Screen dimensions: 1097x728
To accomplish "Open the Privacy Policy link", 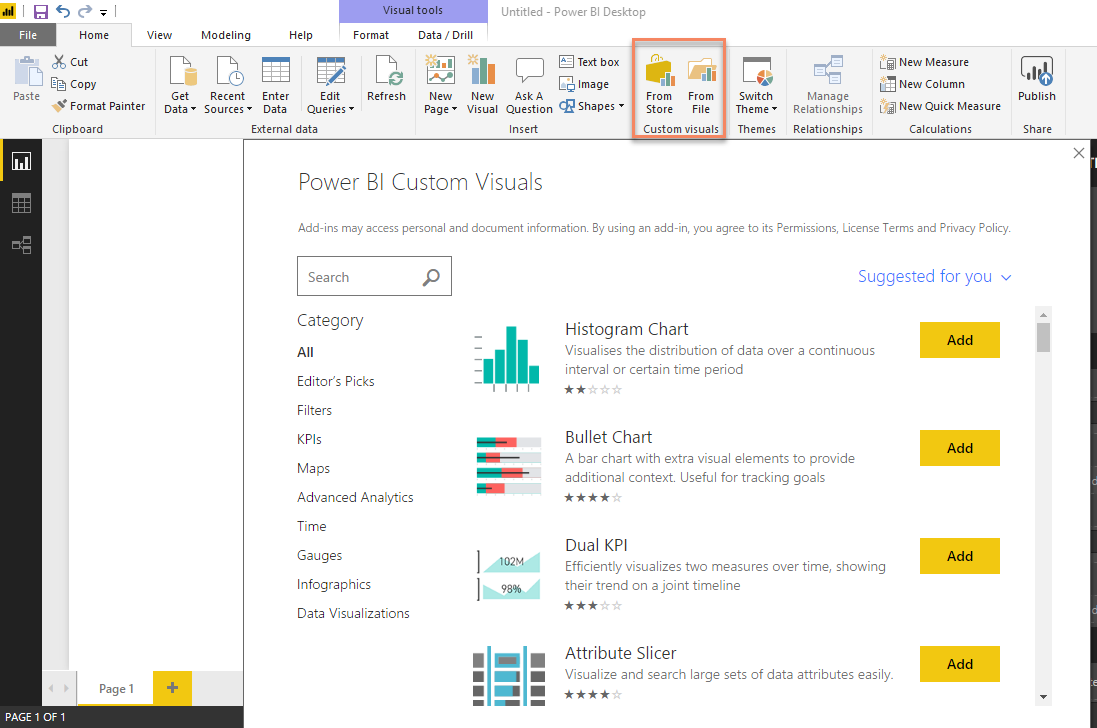I will [x=971, y=227].
